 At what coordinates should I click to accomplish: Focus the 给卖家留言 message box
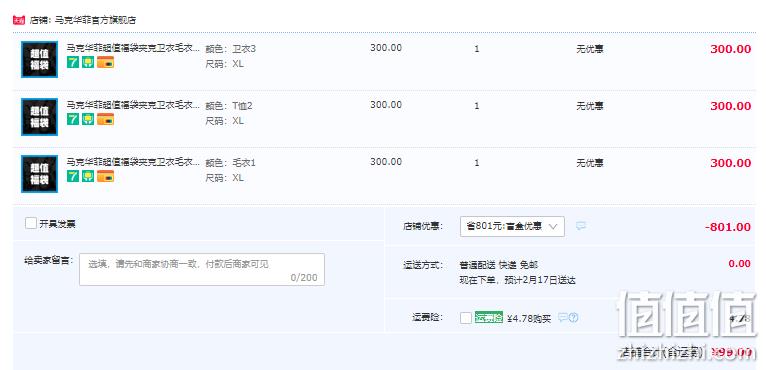click(202, 269)
